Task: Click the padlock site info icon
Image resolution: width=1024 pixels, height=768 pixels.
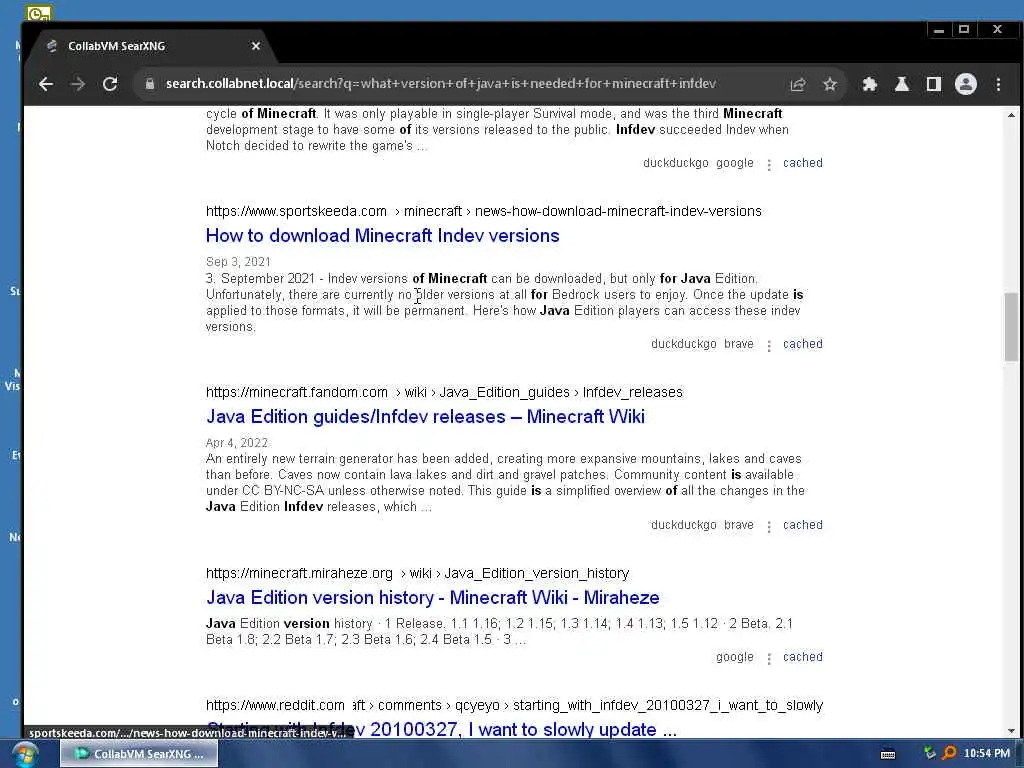Action: pos(150,84)
